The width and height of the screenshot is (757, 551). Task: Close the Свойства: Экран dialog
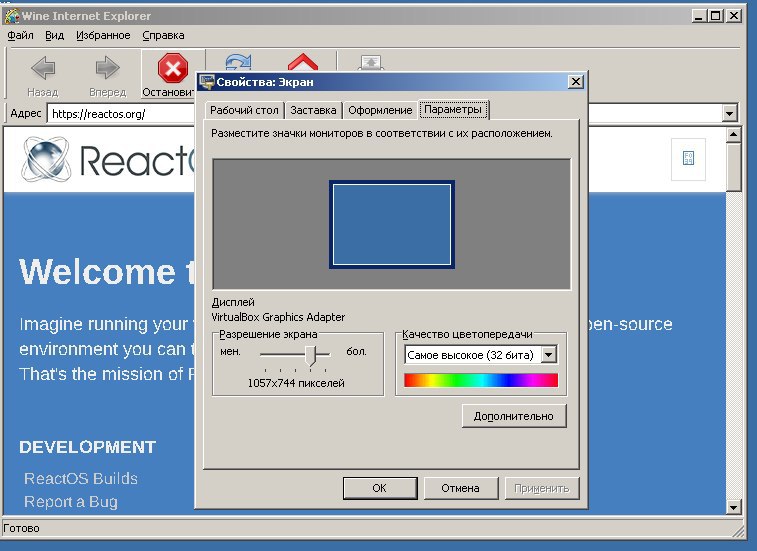tap(575, 82)
